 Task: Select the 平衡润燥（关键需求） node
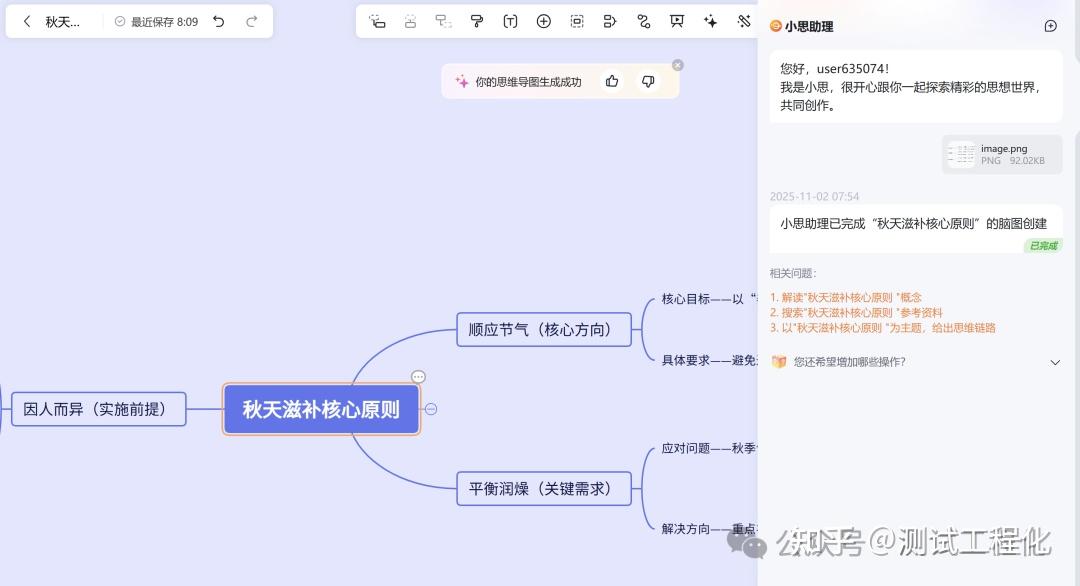click(544, 488)
